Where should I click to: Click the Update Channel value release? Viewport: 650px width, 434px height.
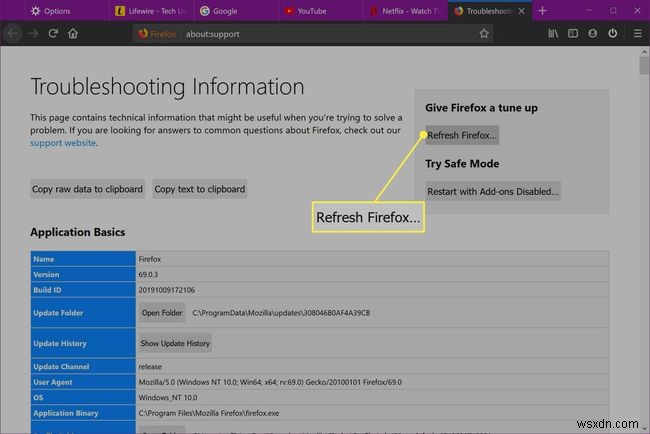pyautogui.click(x=150, y=367)
